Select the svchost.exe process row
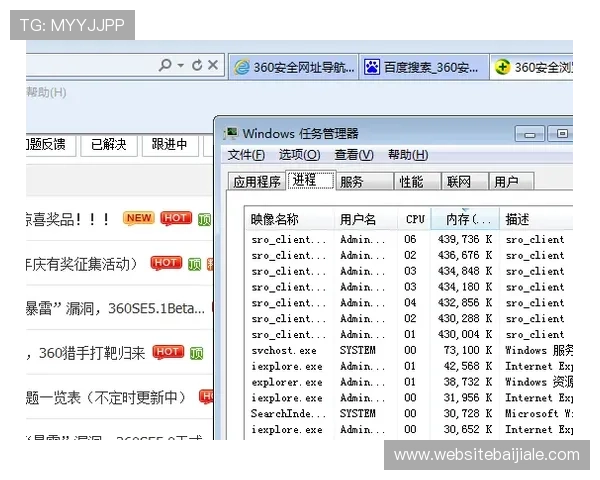Viewport: 600px width, 480px height. (x=285, y=350)
